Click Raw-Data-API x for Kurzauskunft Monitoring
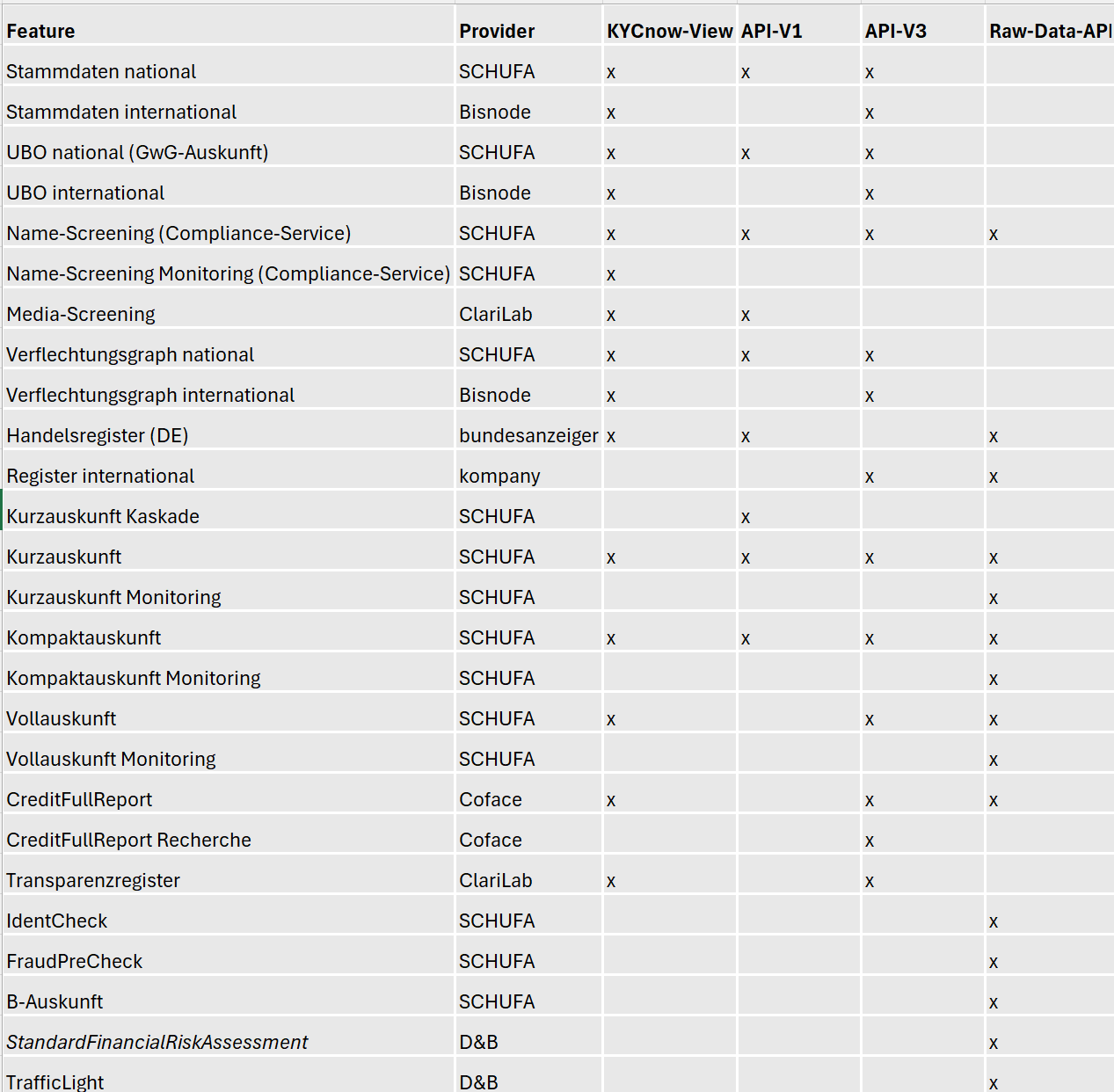 tap(994, 599)
